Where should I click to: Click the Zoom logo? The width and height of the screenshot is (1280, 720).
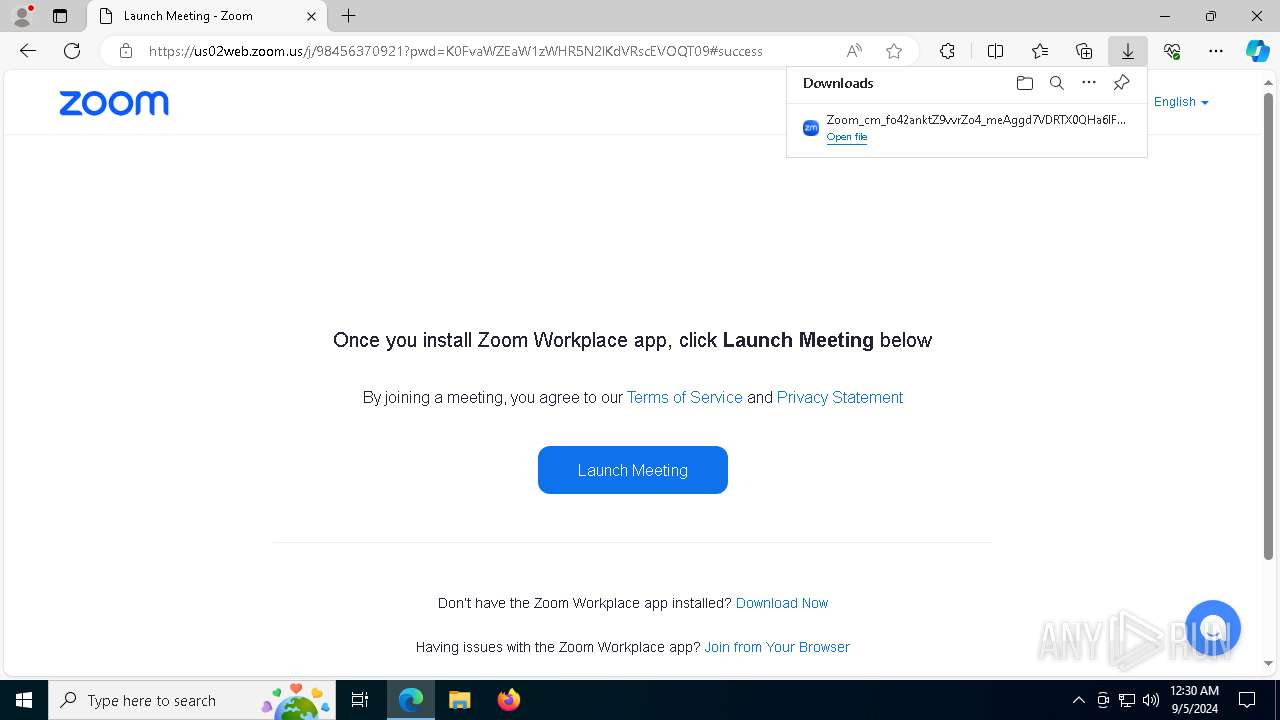(114, 103)
